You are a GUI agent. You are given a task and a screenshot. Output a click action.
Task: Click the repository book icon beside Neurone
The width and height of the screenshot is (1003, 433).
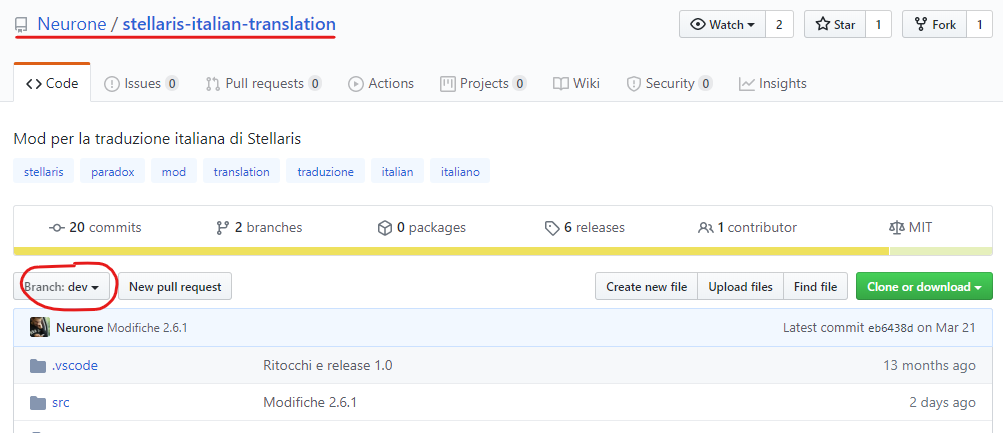21,26
